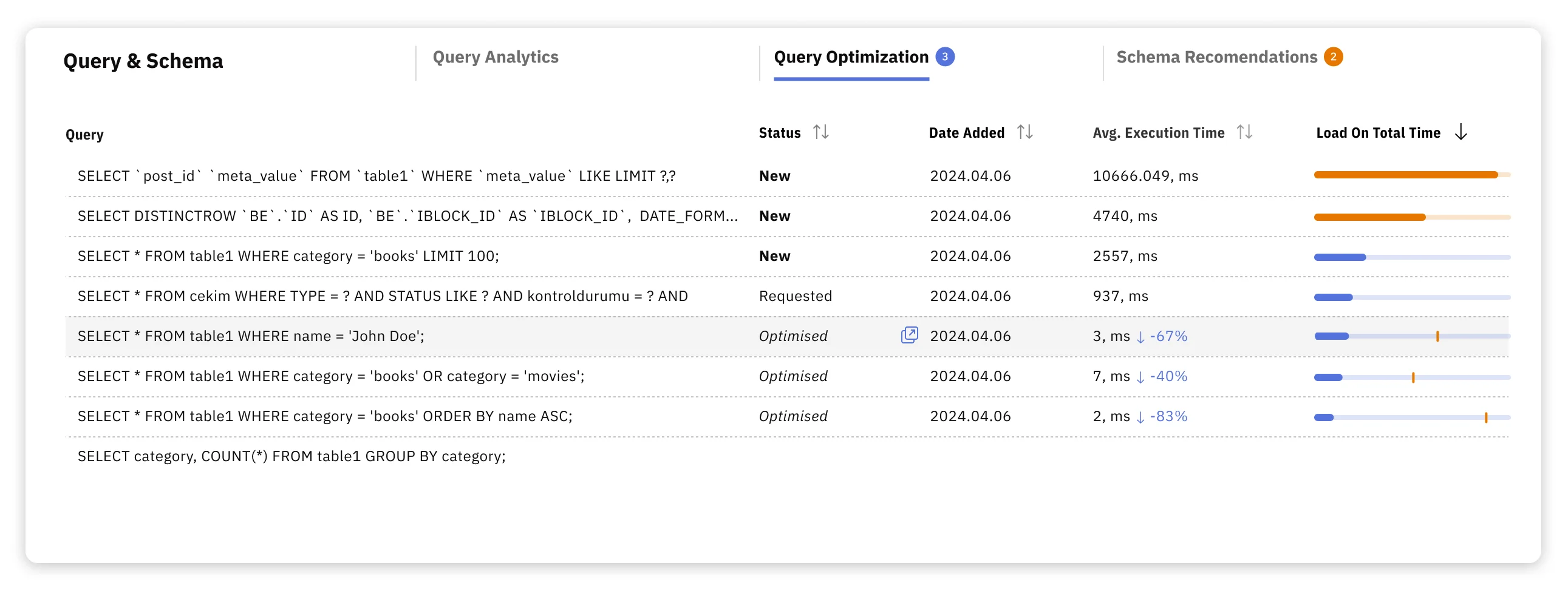The image size is (1568, 591).
Task: Reverse the Load On Total Time sort direction
Action: (x=1461, y=132)
